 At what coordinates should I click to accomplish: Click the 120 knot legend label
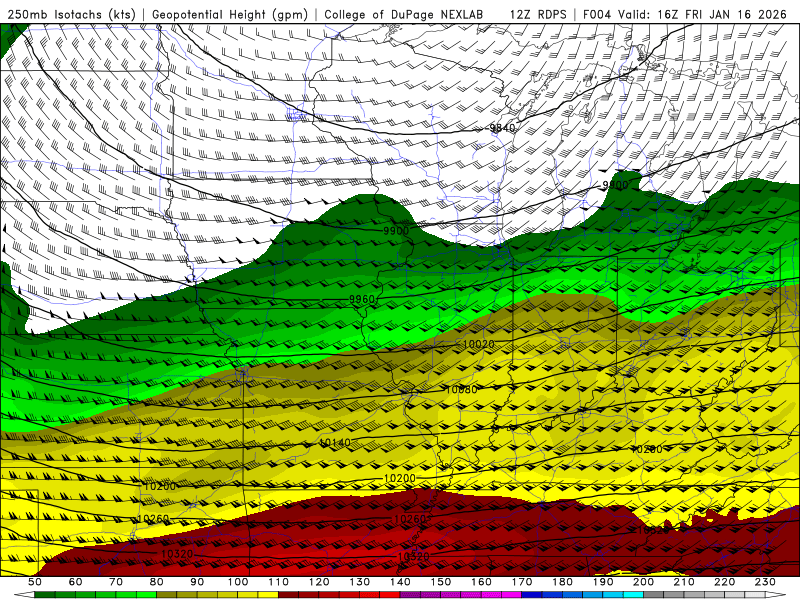[x=319, y=582]
